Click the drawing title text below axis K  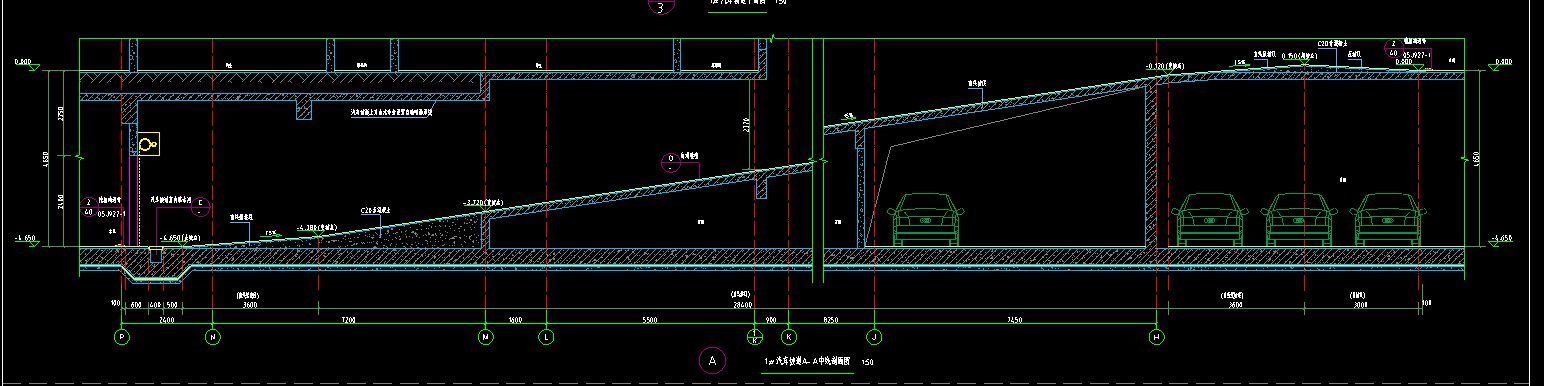click(x=807, y=360)
